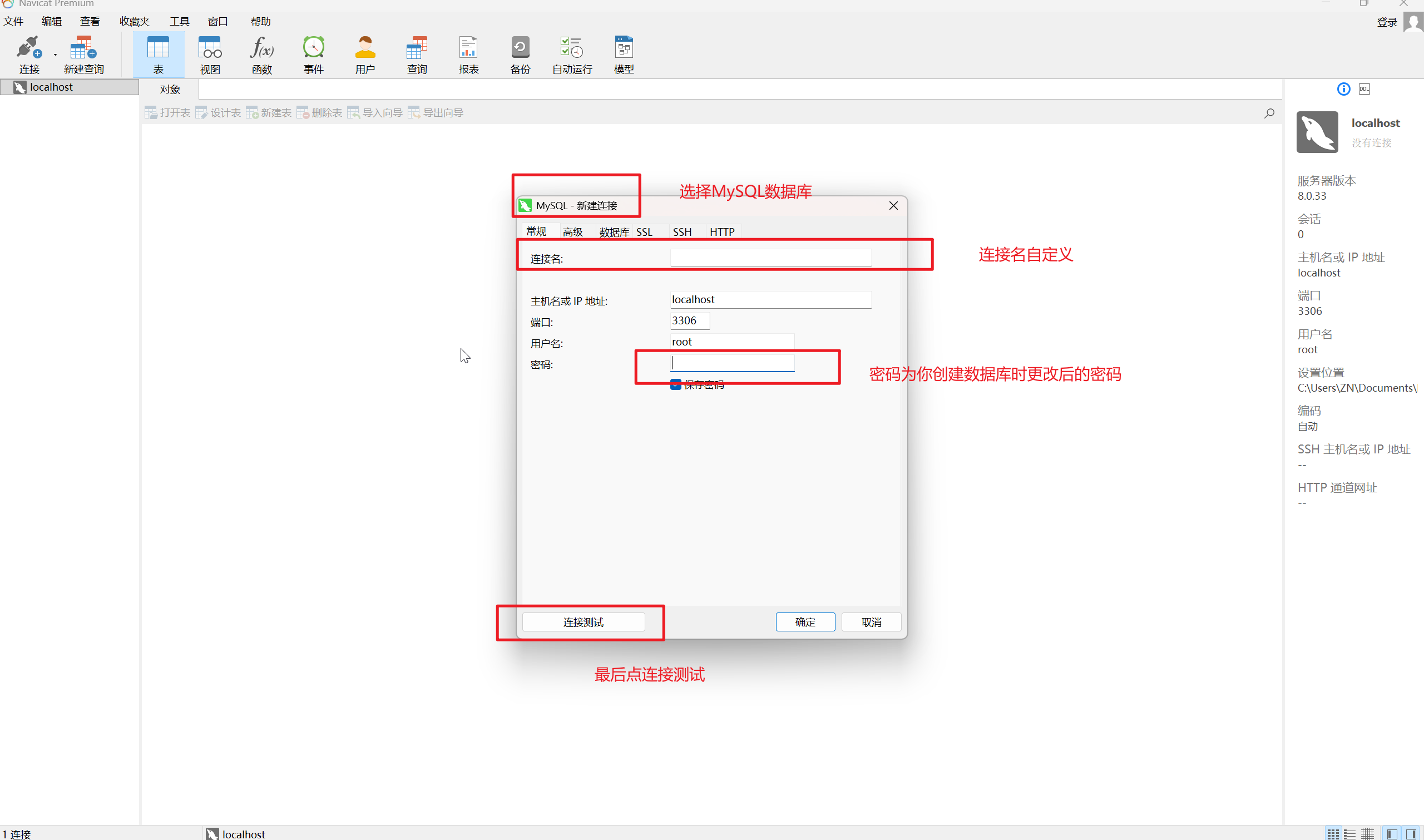Switch to the Advanced (高级) tab
The image size is (1424, 840).
[572, 232]
